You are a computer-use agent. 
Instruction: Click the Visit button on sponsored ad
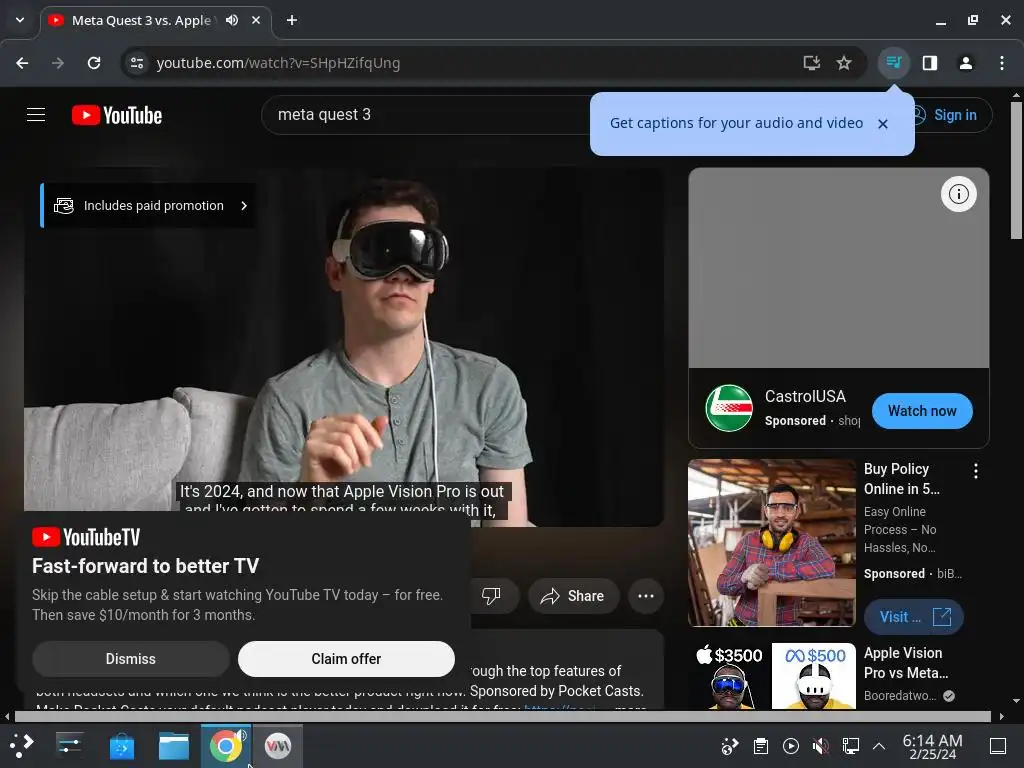point(914,616)
